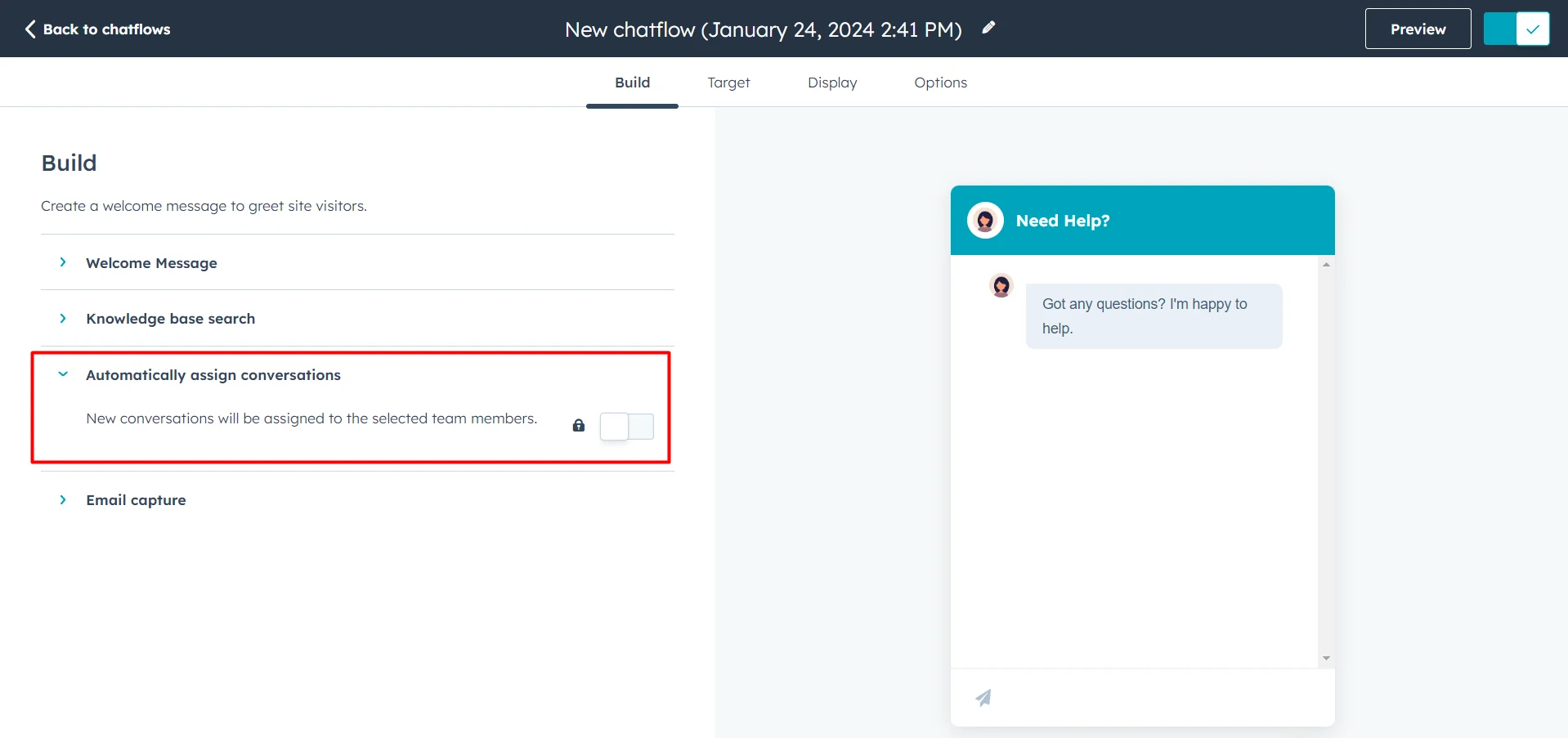Click chat preview scroll down arrow

[x=1326, y=658]
